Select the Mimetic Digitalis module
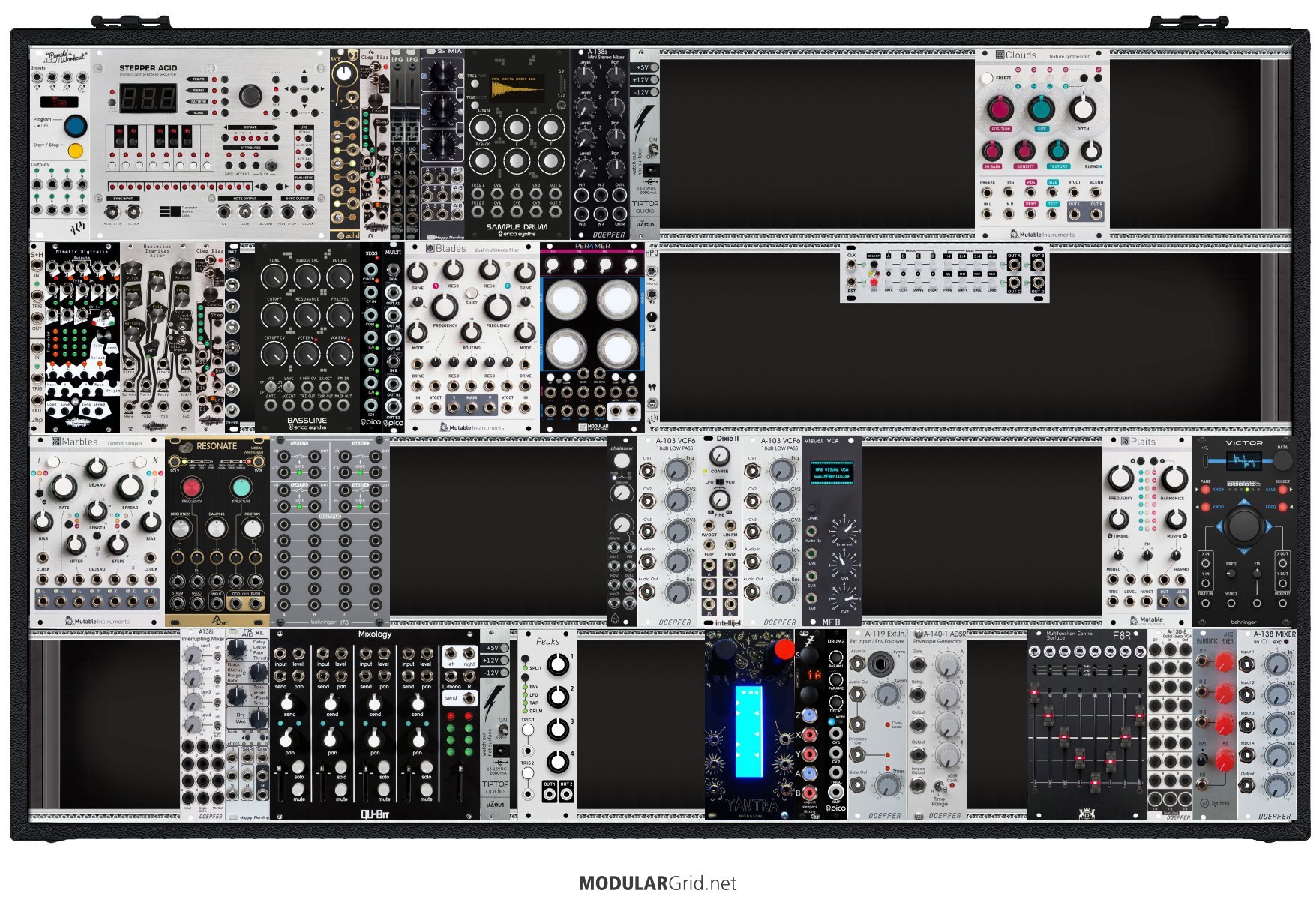Image resolution: width=1316 pixels, height=899 pixels. (x=82, y=337)
